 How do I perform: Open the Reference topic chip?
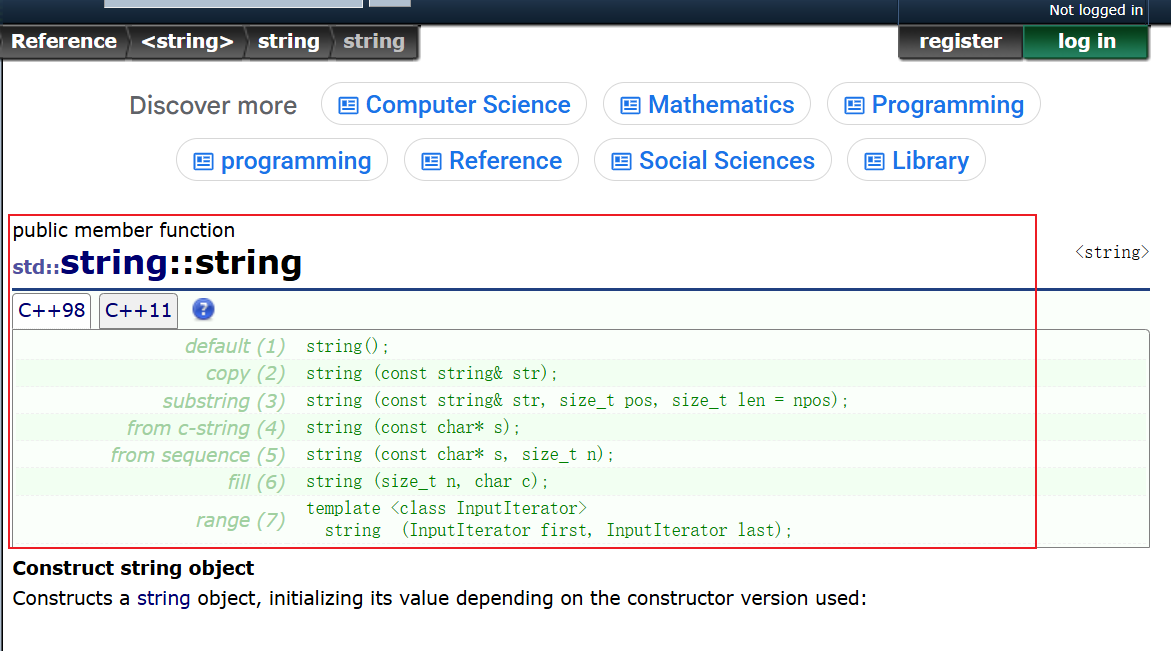[x=491, y=161]
